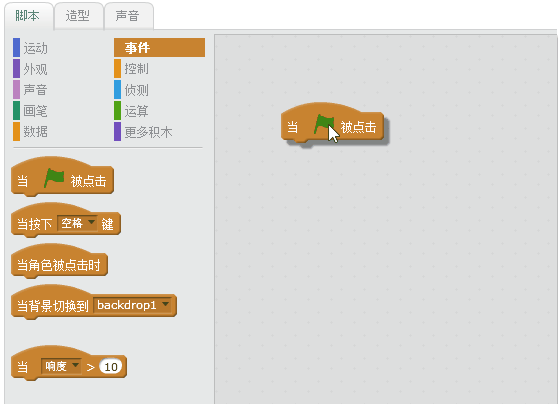Open the 空格 key dropdown
Screen dimensions: 558x404
77,224
